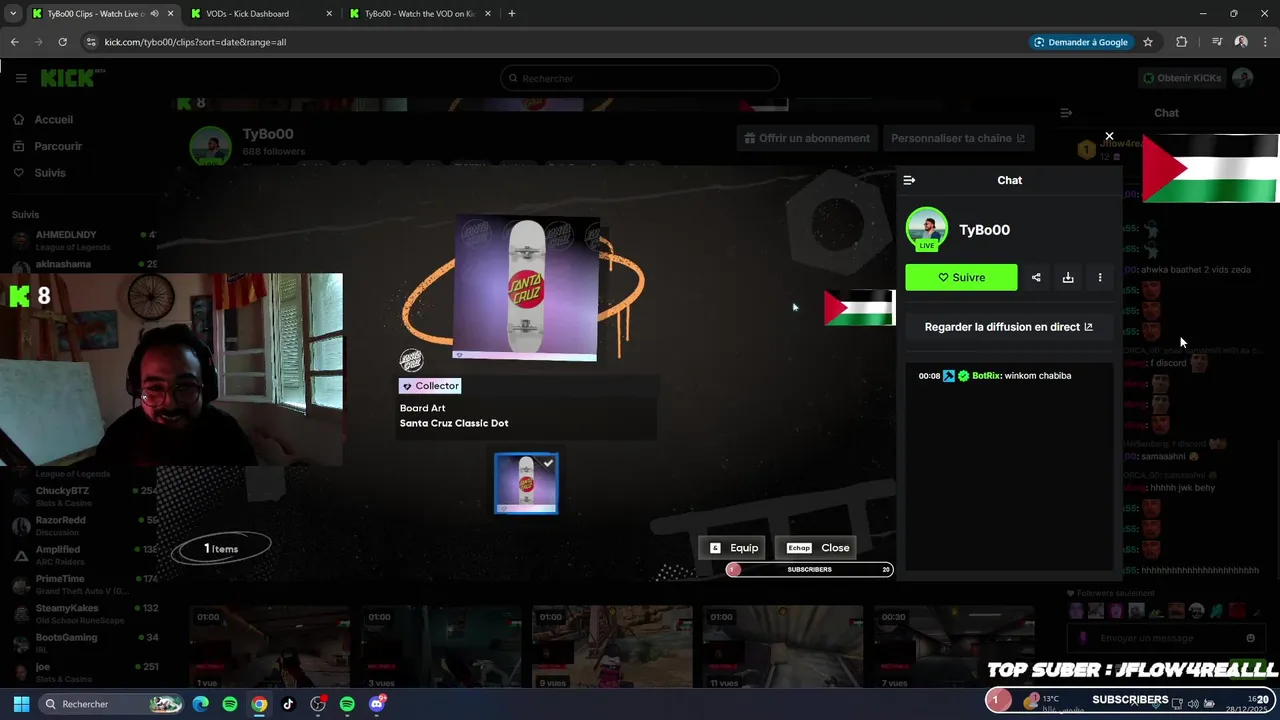Open the clip thumbnail with 9 vues

[612, 646]
